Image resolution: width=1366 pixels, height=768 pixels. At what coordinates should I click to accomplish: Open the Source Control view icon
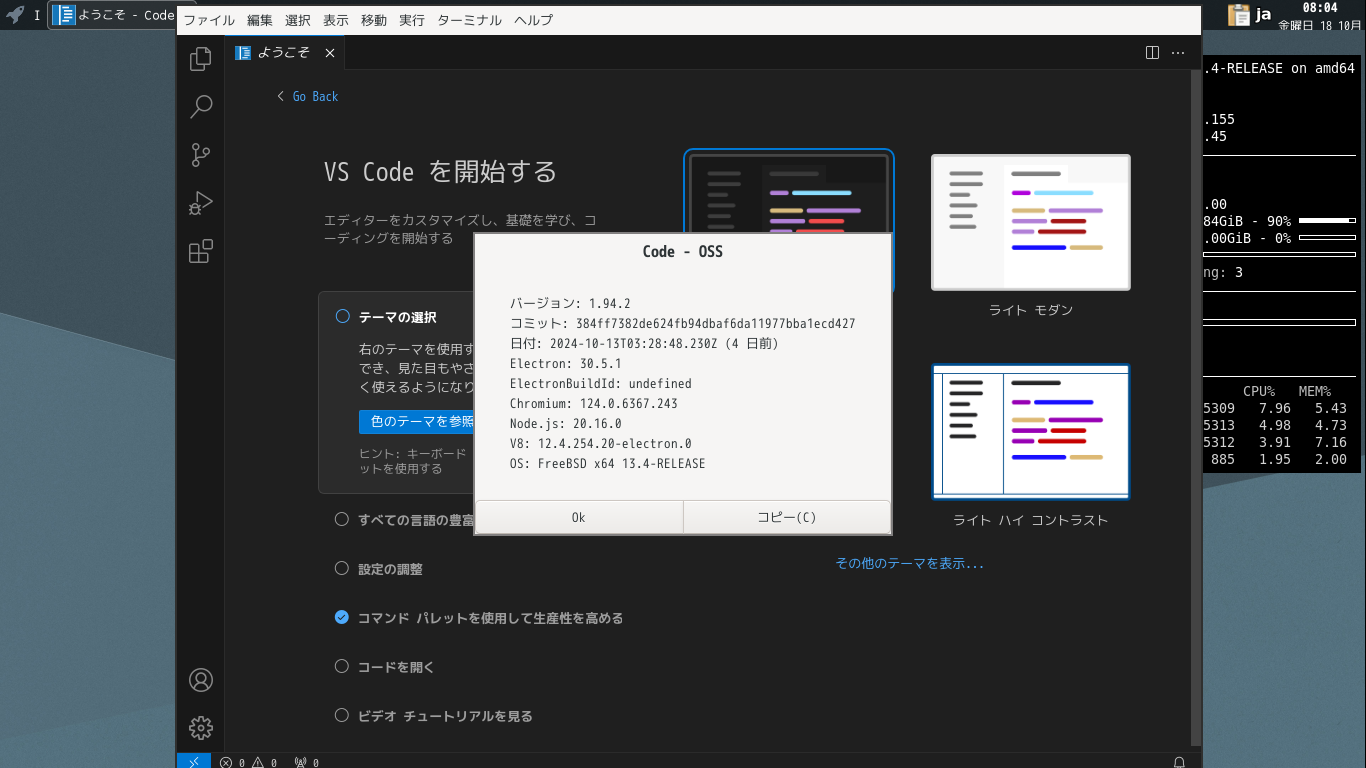click(x=201, y=155)
